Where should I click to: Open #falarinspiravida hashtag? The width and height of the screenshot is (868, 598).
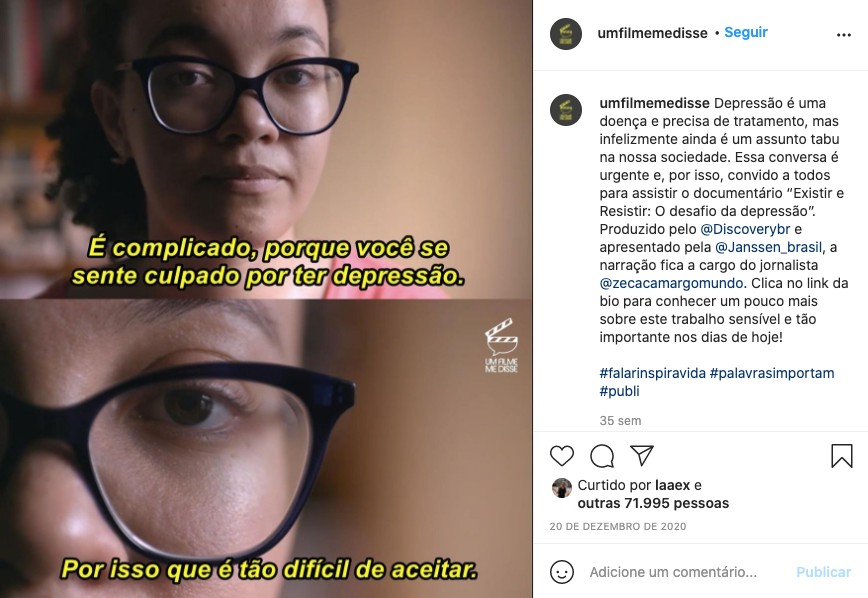pyautogui.click(x=652, y=373)
